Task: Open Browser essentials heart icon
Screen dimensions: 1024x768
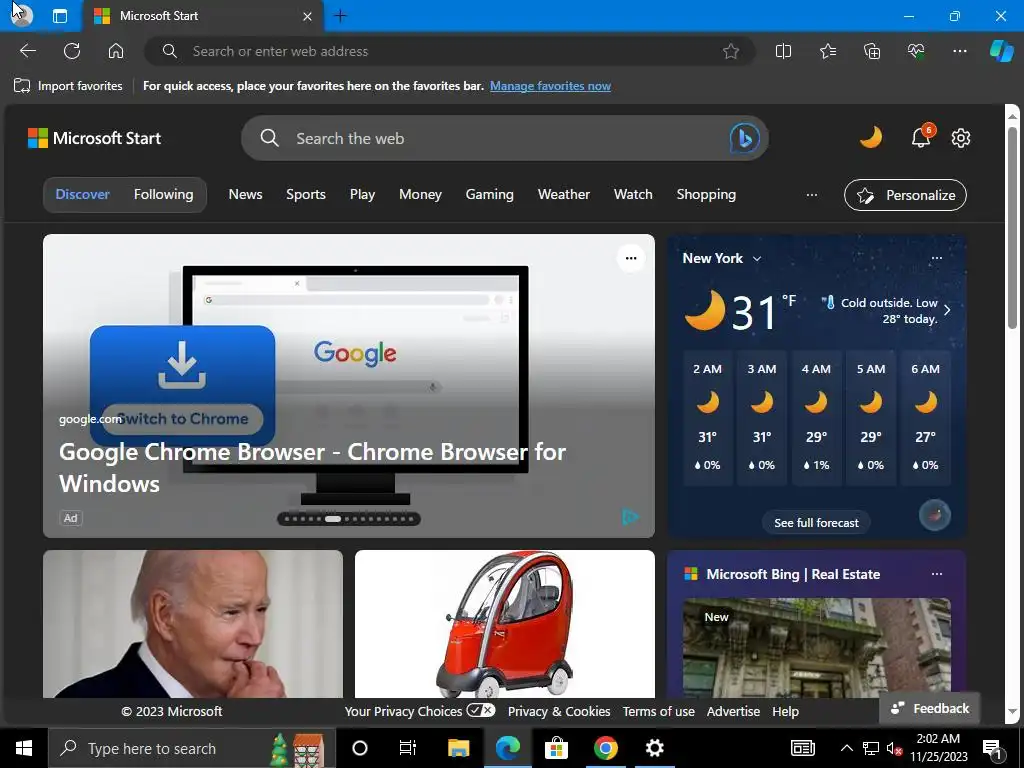Action: pos(916,51)
